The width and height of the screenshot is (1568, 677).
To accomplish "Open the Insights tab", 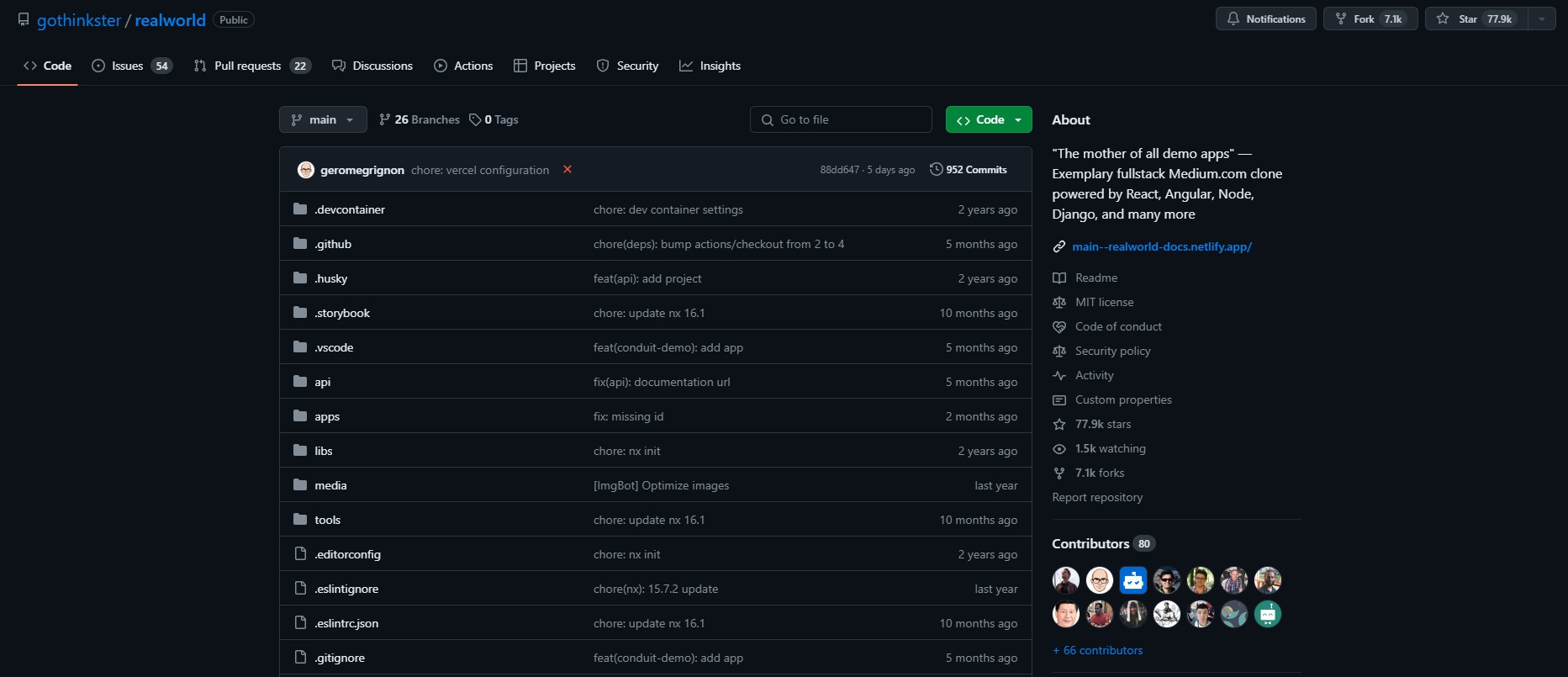I will [x=710, y=66].
